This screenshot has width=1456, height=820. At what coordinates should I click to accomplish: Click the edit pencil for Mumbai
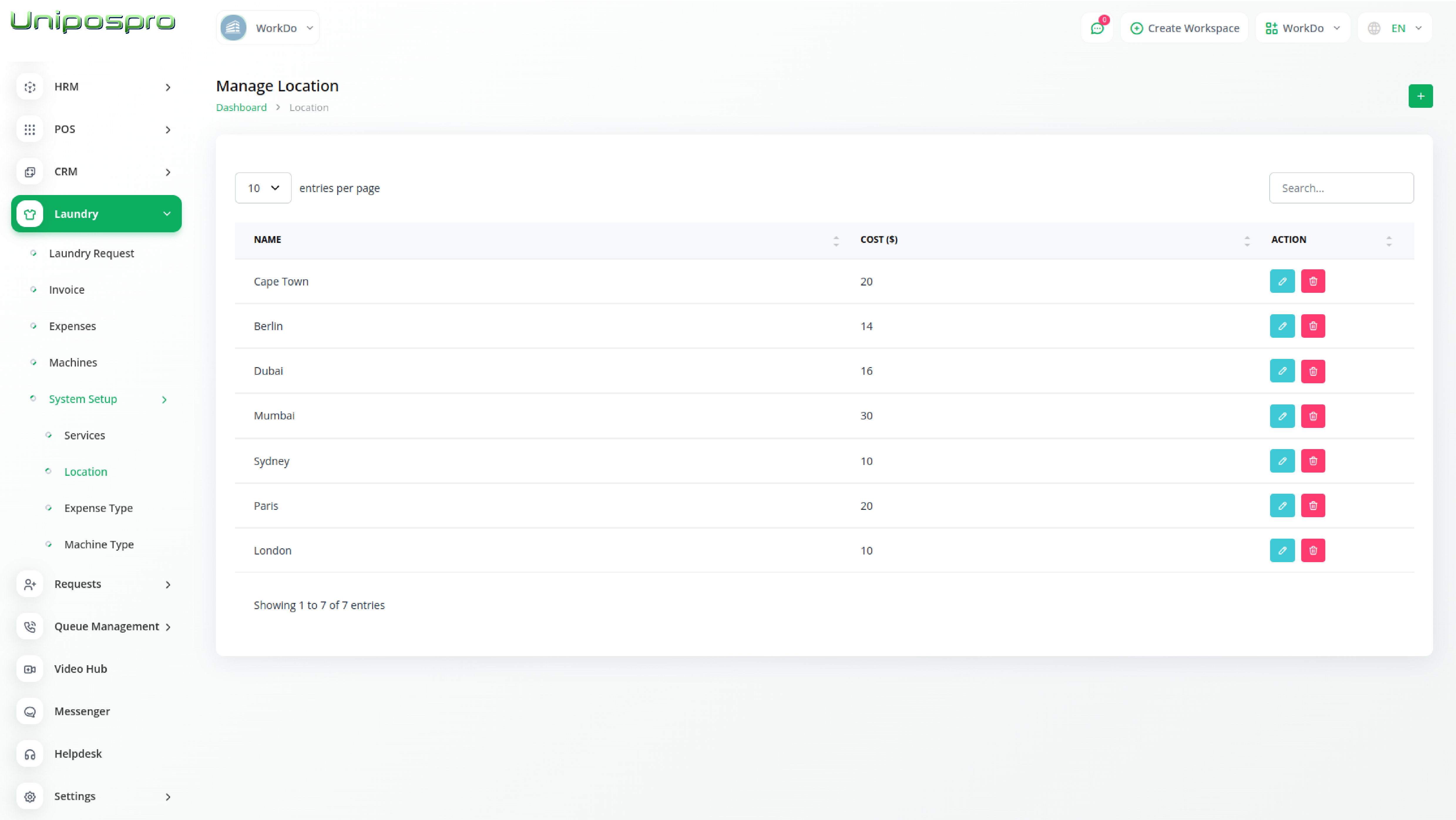coord(1282,416)
